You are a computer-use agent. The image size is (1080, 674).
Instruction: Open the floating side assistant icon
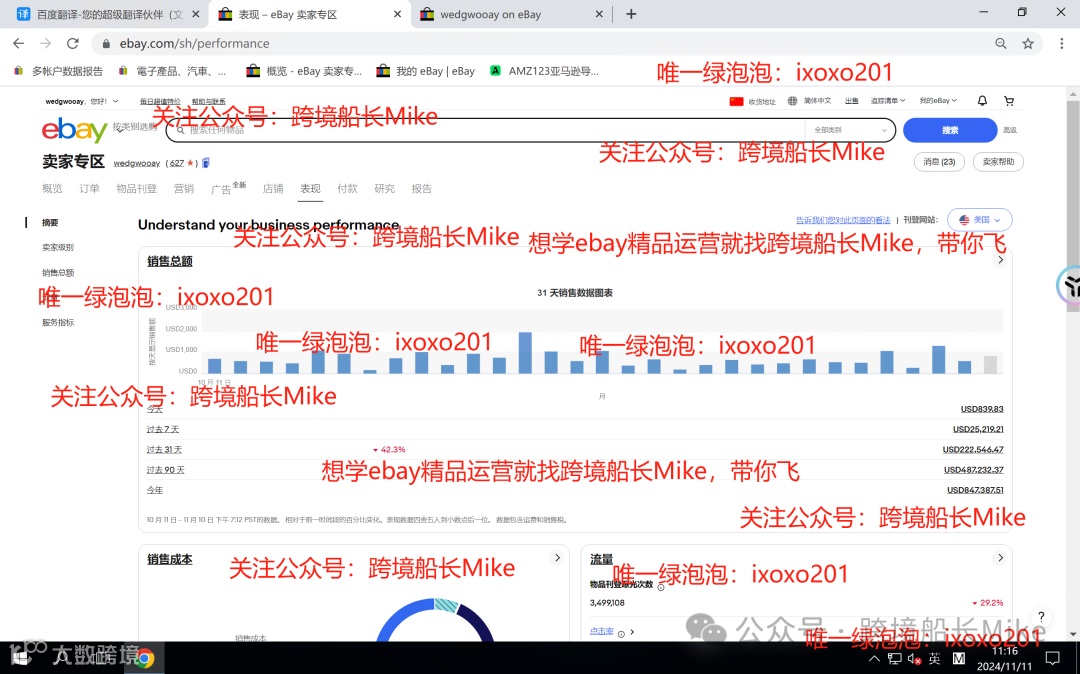1070,284
